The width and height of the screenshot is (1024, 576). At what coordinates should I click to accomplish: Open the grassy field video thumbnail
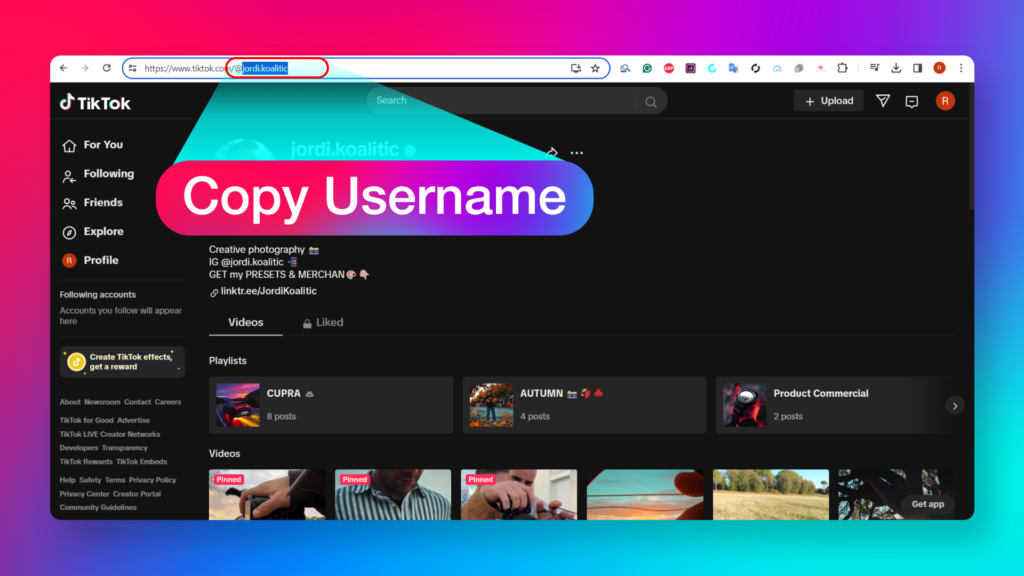pyautogui.click(x=771, y=494)
